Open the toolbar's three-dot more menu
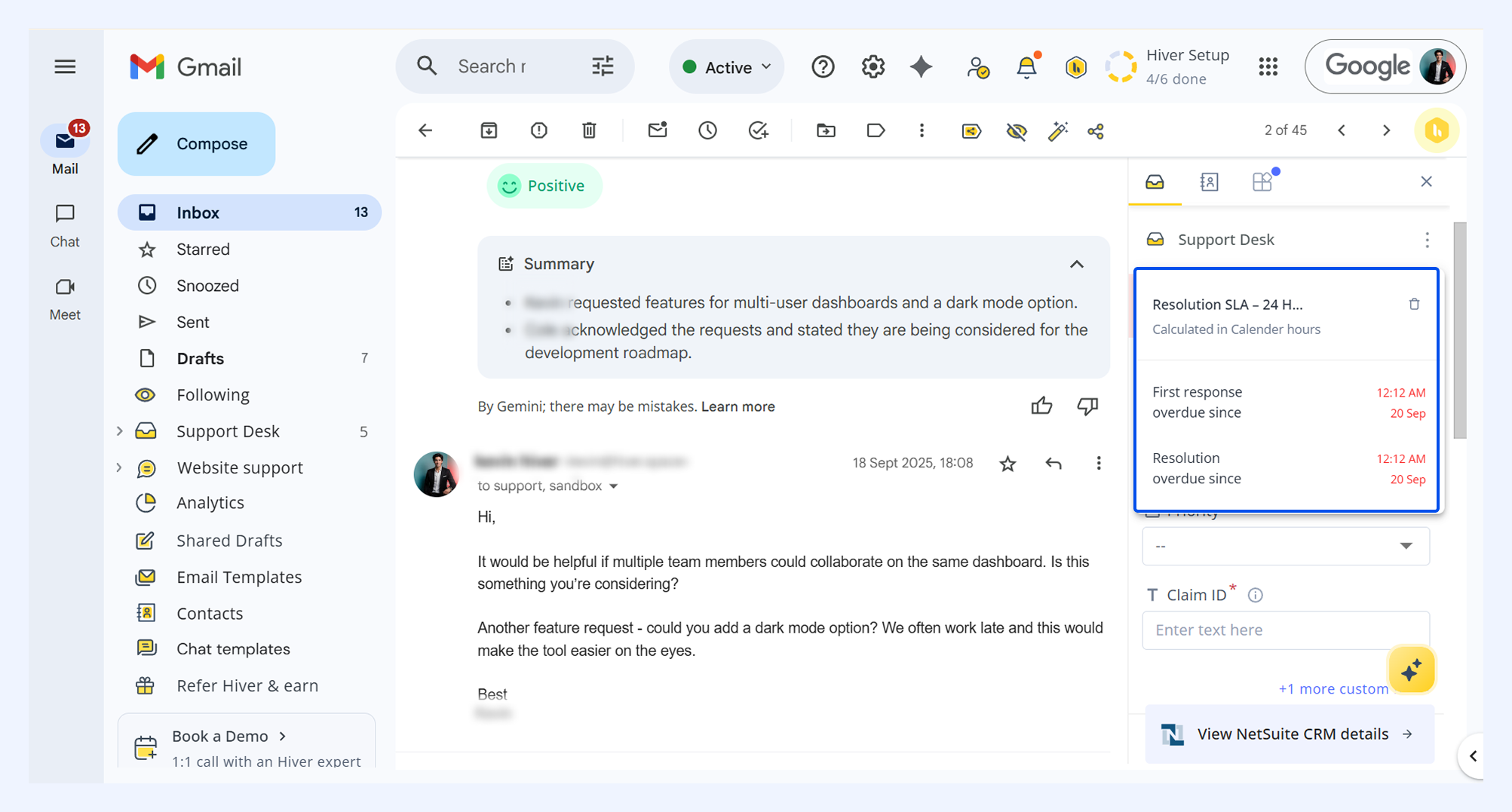 (x=922, y=130)
